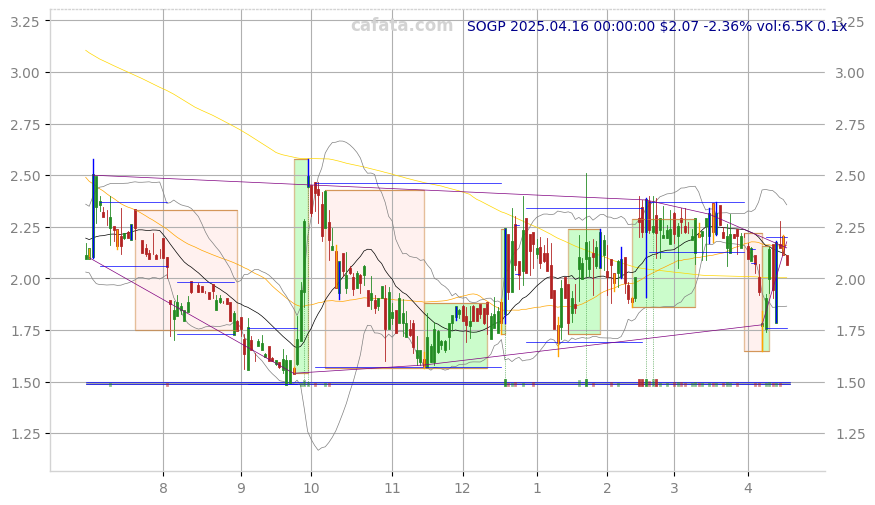Click the 2.00 label on right price axis
The image size is (875, 505).
(850, 280)
